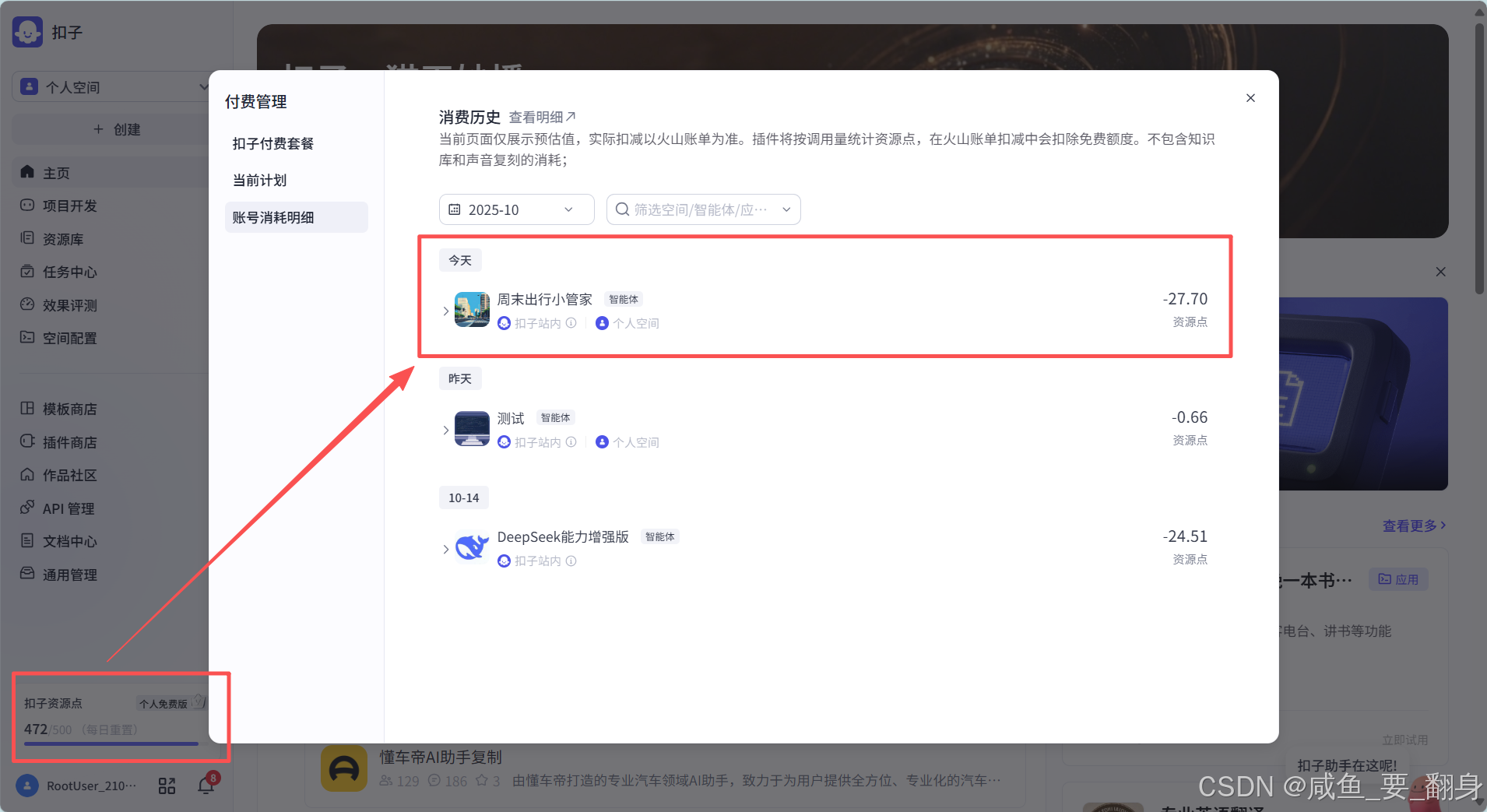Click info icon beside 周末出行小管家 扣子站内
The image size is (1487, 812).
pyautogui.click(x=571, y=323)
